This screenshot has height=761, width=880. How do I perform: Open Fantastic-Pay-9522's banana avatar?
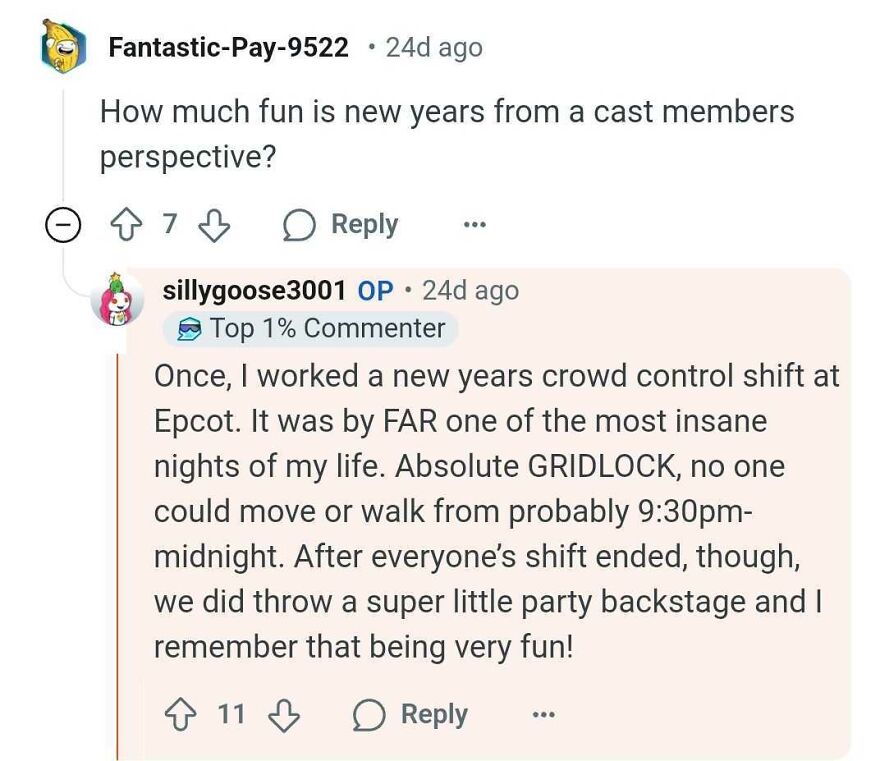click(64, 47)
